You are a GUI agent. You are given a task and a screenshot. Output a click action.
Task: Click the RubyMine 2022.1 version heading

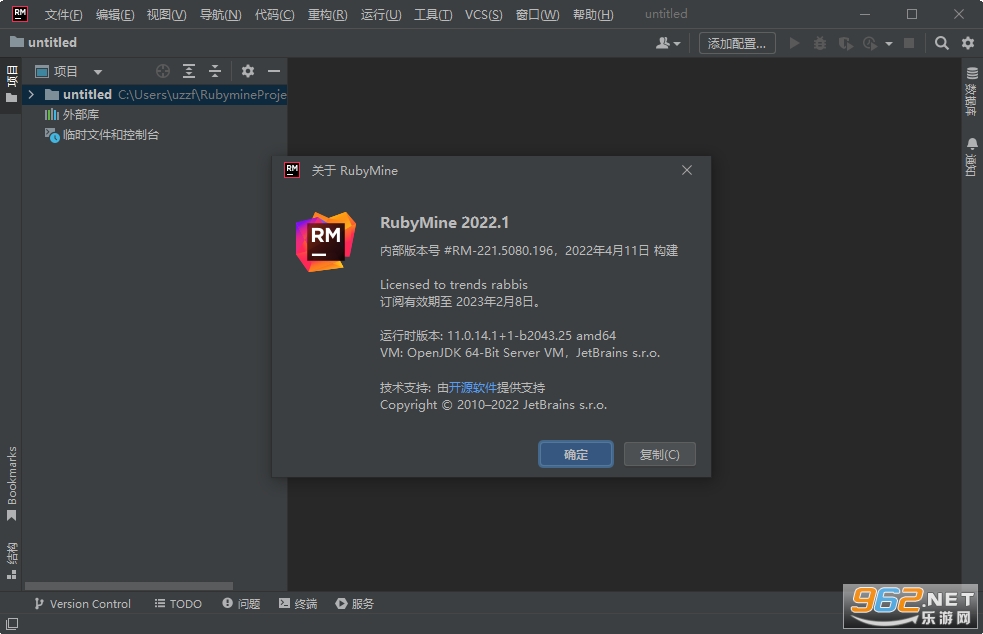click(x=444, y=223)
